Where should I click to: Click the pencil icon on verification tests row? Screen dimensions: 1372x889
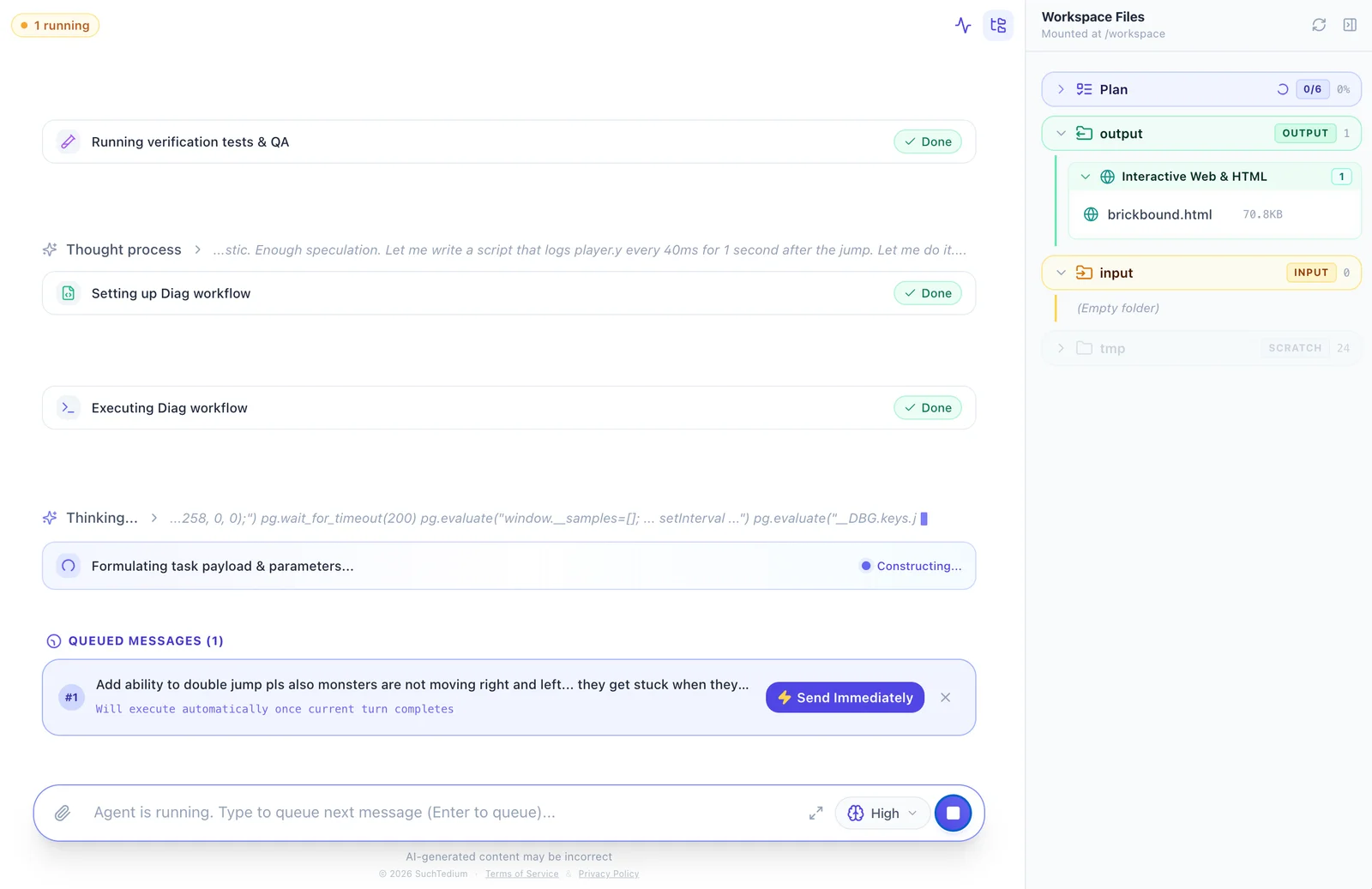coord(69,141)
